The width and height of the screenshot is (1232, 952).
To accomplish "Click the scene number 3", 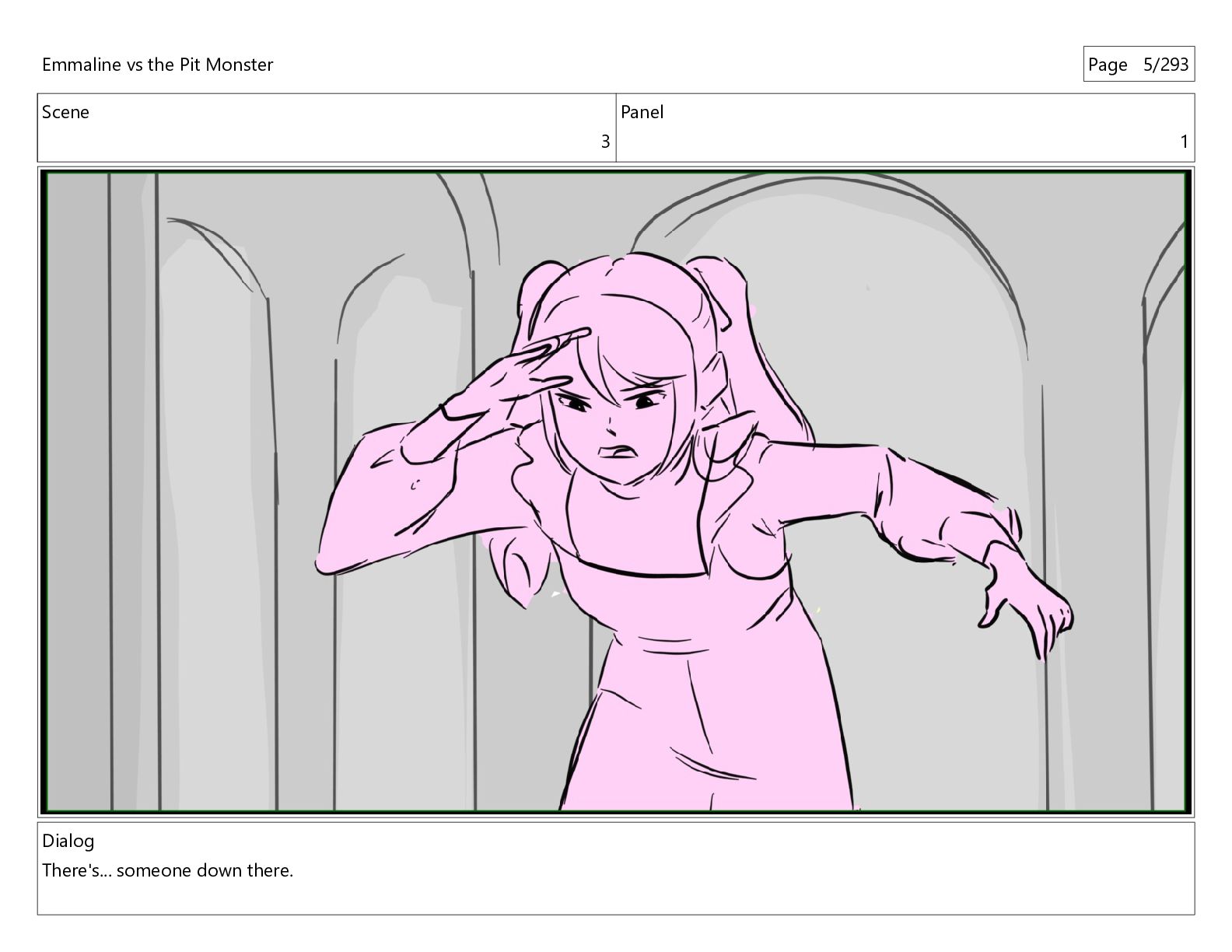I will coord(605,142).
